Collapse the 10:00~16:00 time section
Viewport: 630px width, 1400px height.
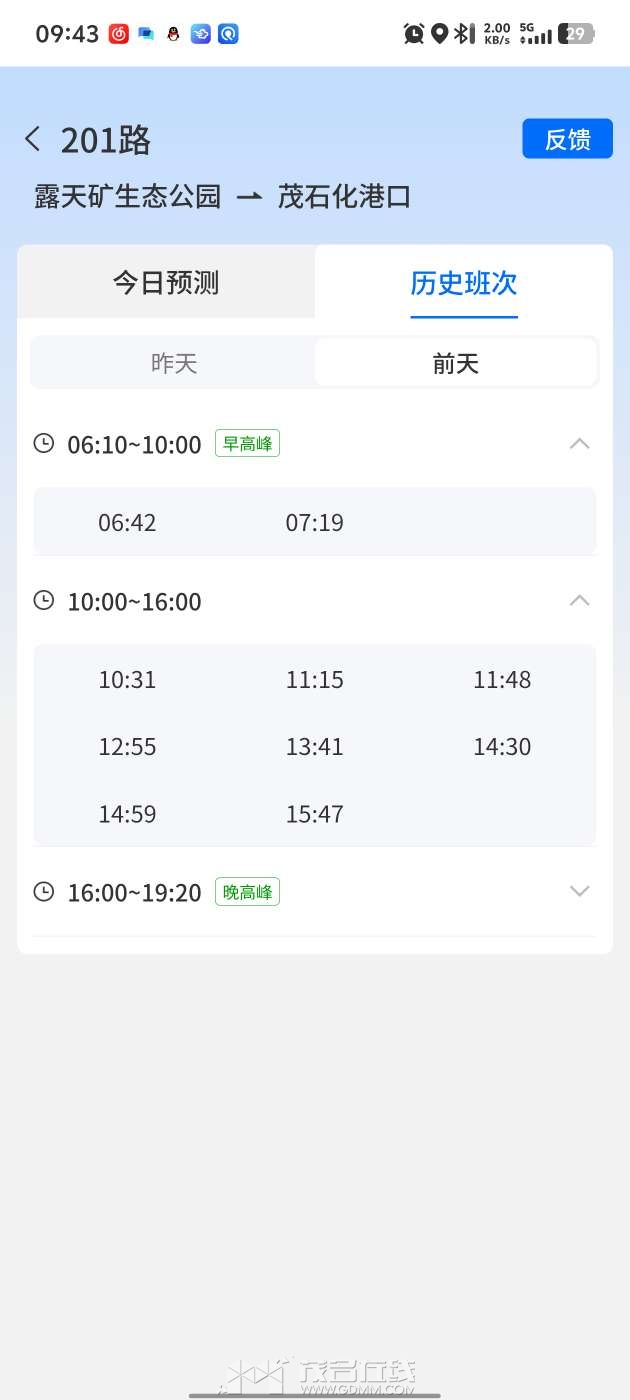[579, 601]
